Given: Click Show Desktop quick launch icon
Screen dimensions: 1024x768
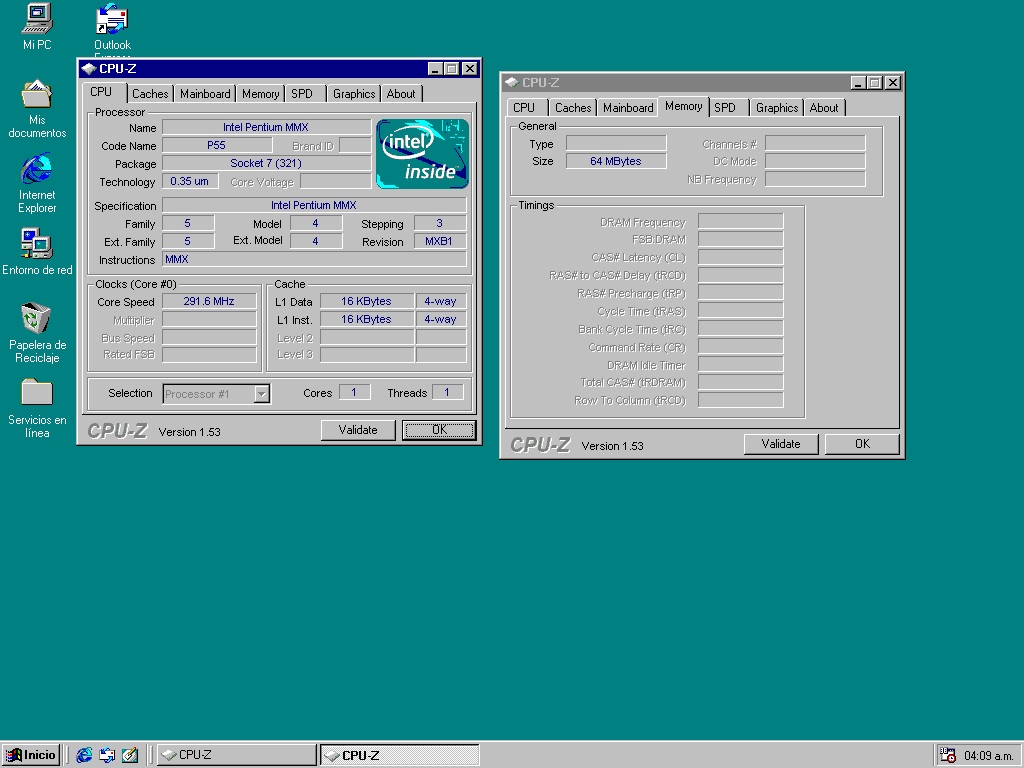Looking at the screenshot, I should tap(130, 755).
